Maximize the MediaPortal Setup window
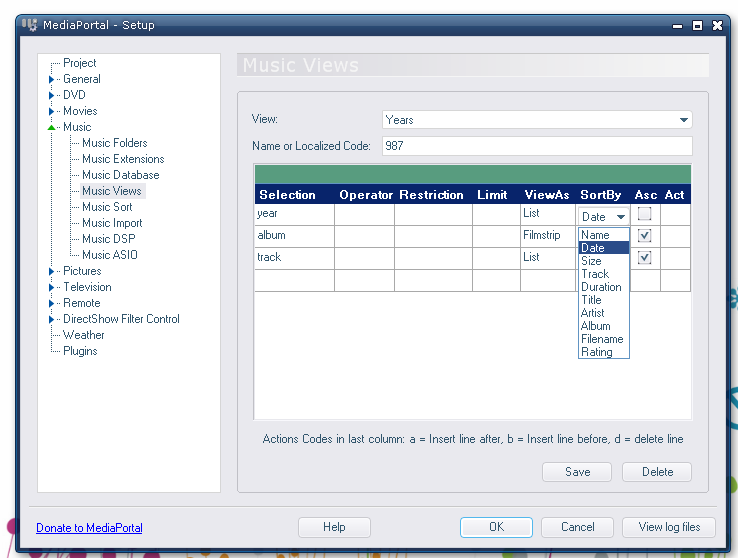The height and width of the screenshot is (558, 738). coord(697,25)
